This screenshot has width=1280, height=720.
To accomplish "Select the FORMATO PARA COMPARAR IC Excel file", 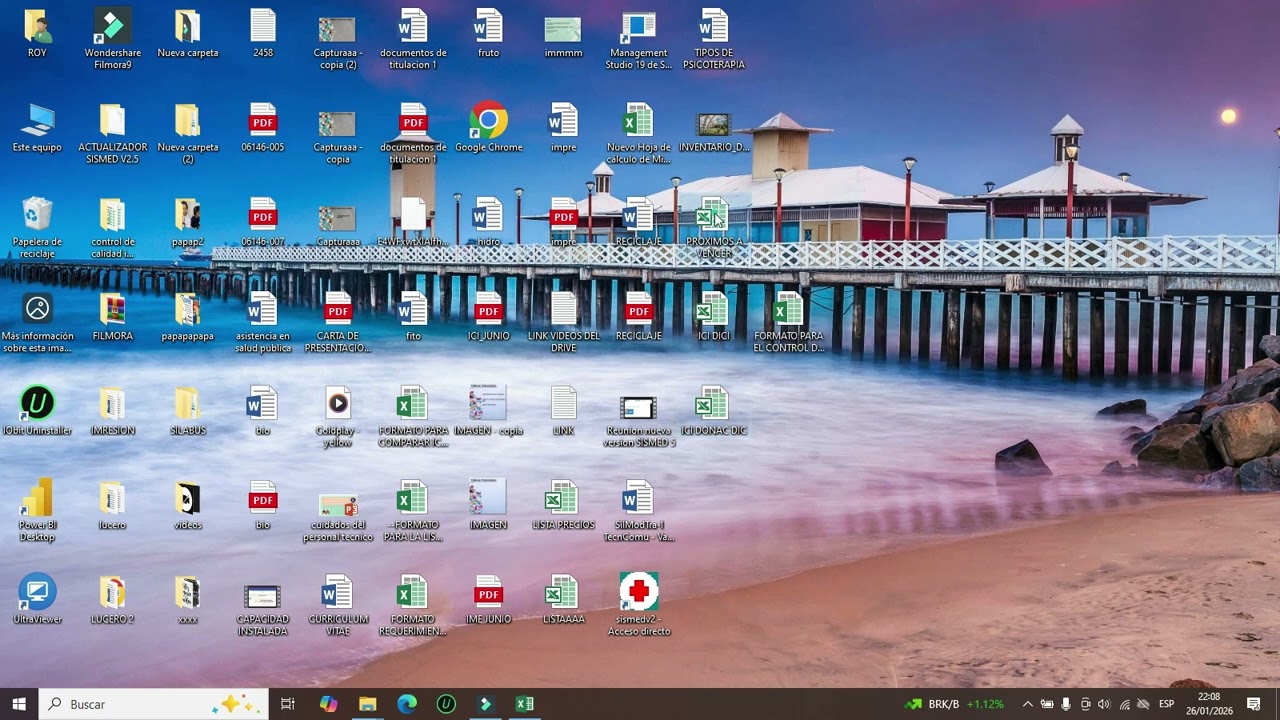I will pos(413,417).
